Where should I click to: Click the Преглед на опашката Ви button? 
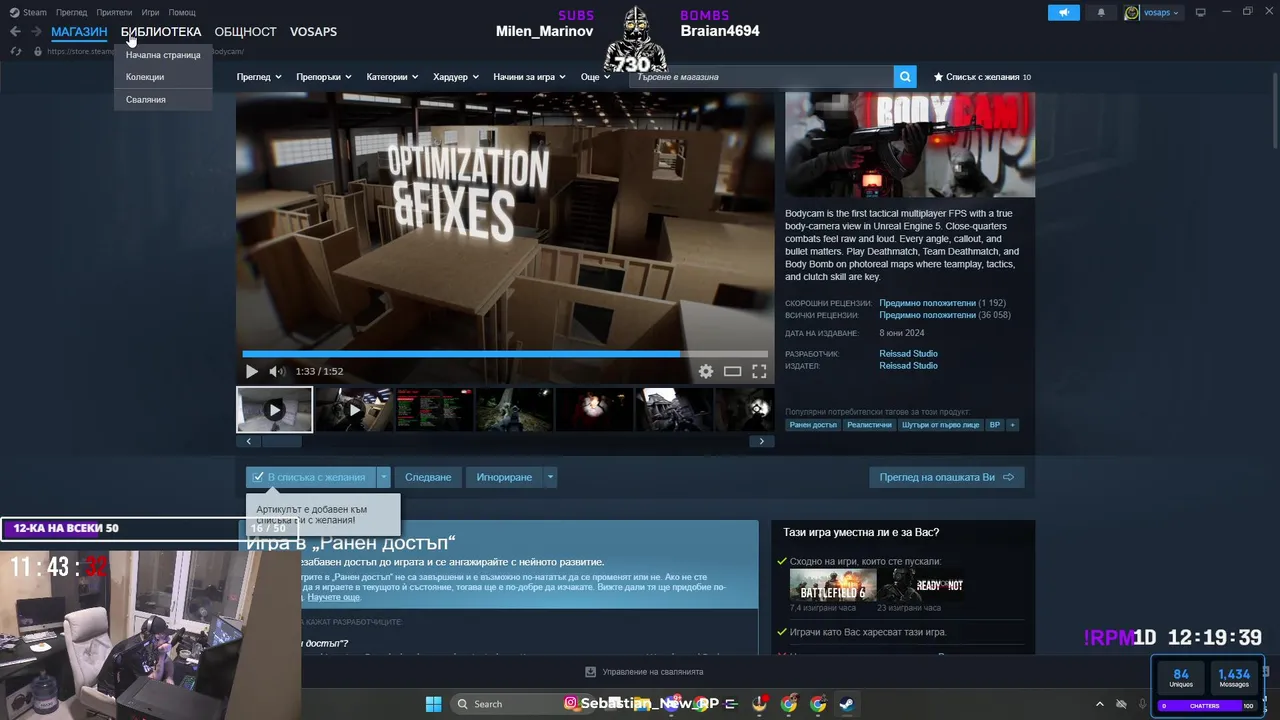[x=946, y=477]
